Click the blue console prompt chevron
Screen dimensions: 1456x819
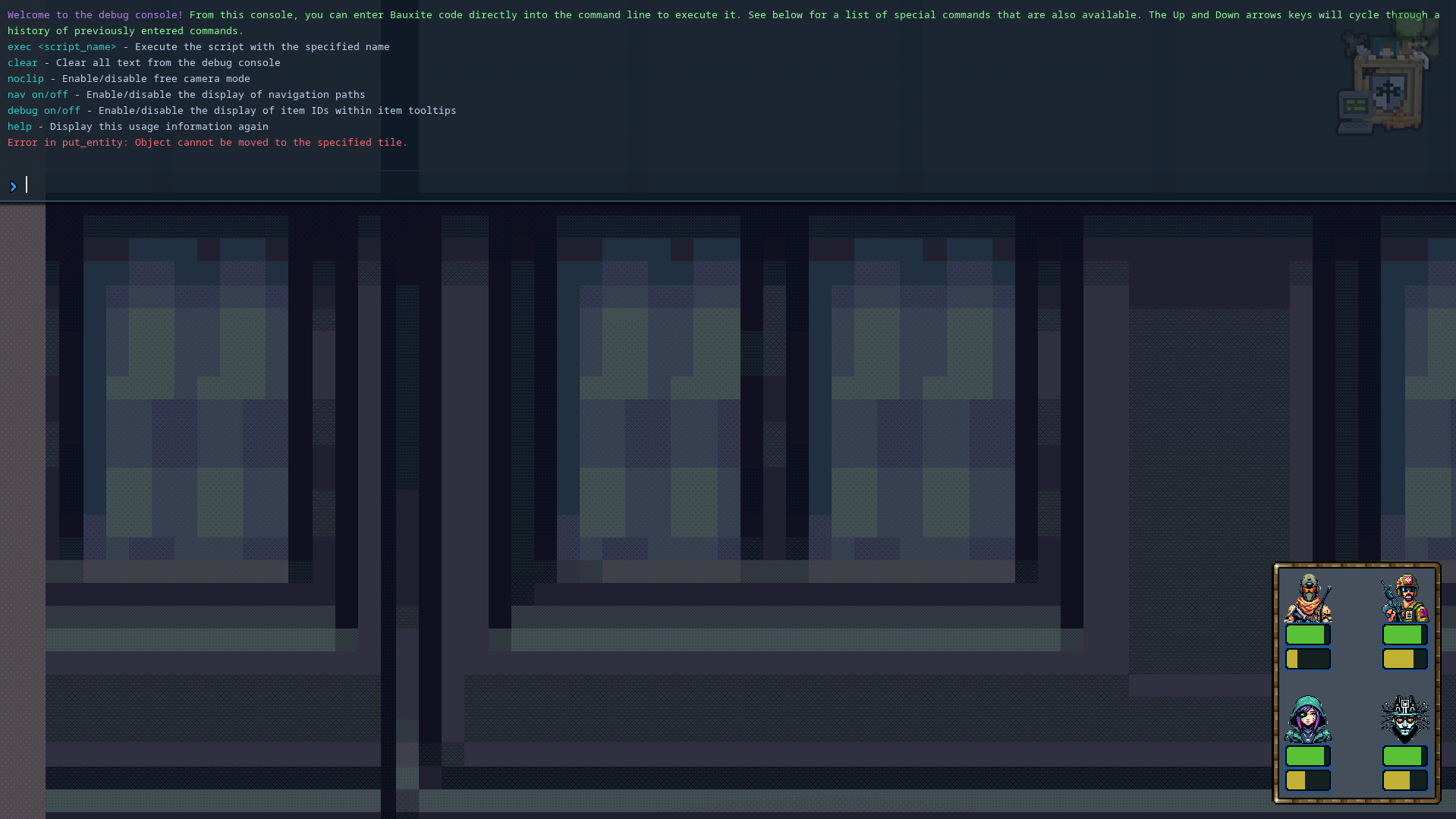tap(13, 186)
